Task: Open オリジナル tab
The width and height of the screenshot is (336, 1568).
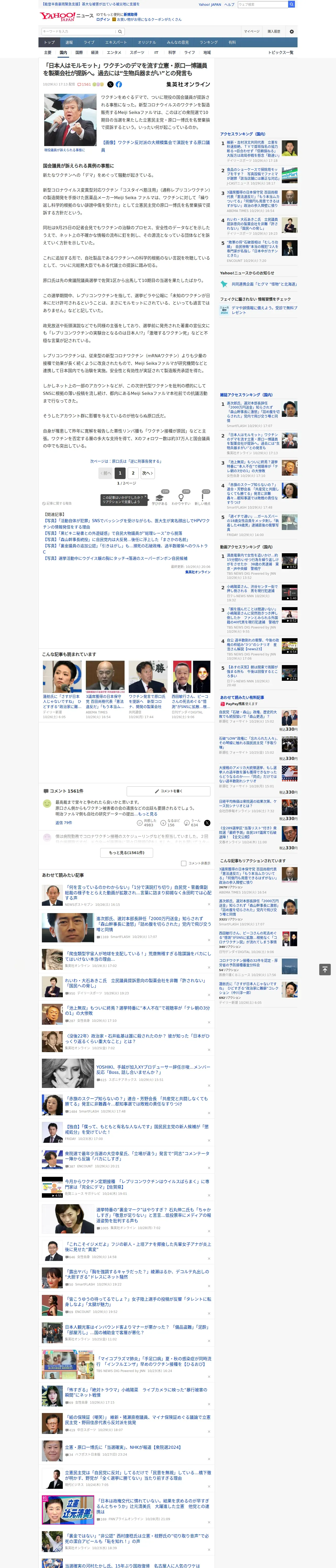Action: 147,42
